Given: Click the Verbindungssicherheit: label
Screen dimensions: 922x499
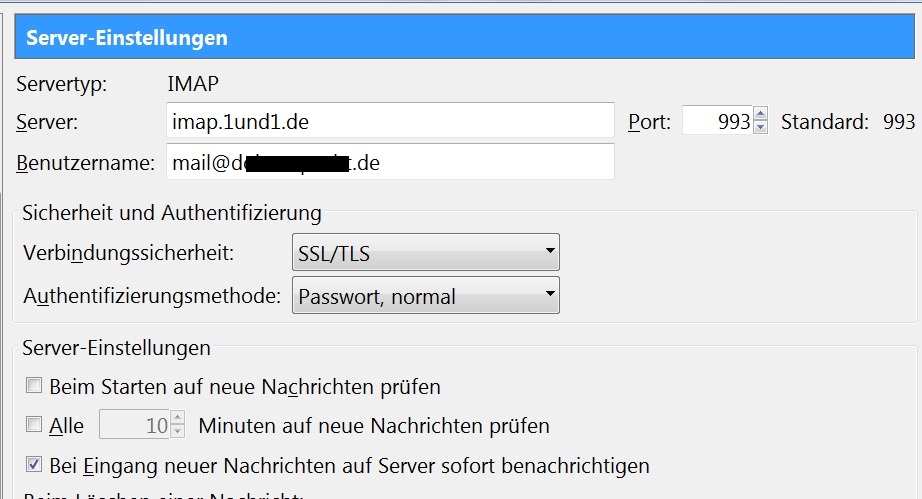Looking at the screenshot, I should click(128, 254).
